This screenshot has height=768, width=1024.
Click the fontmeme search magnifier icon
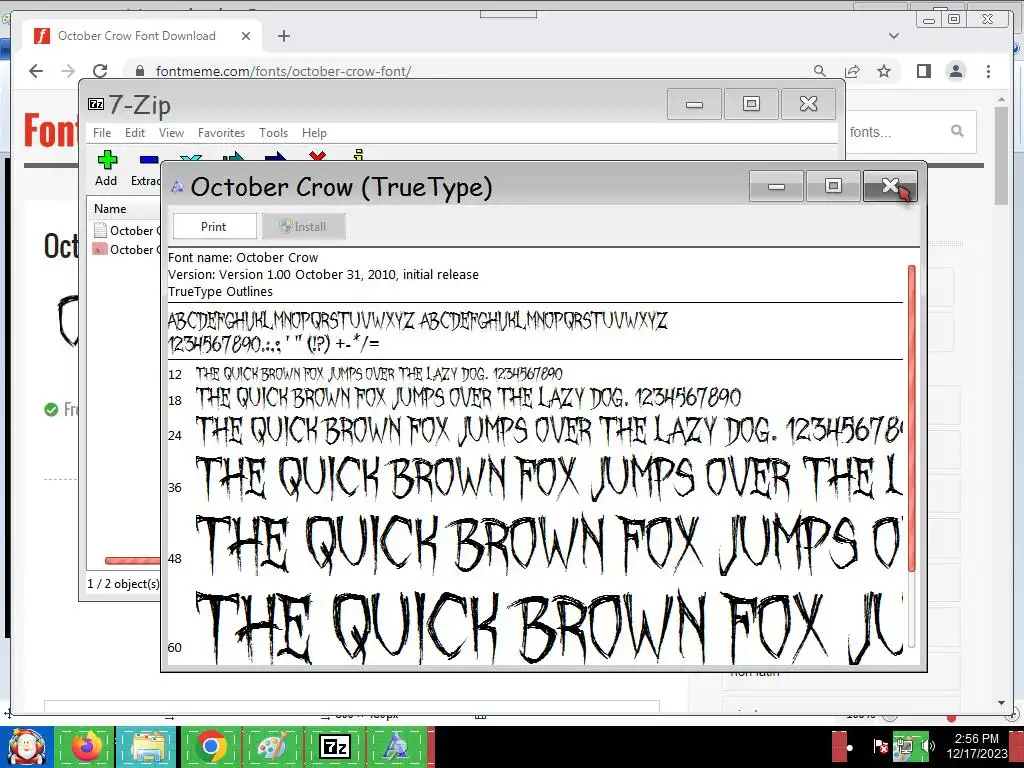coord(957,131)
